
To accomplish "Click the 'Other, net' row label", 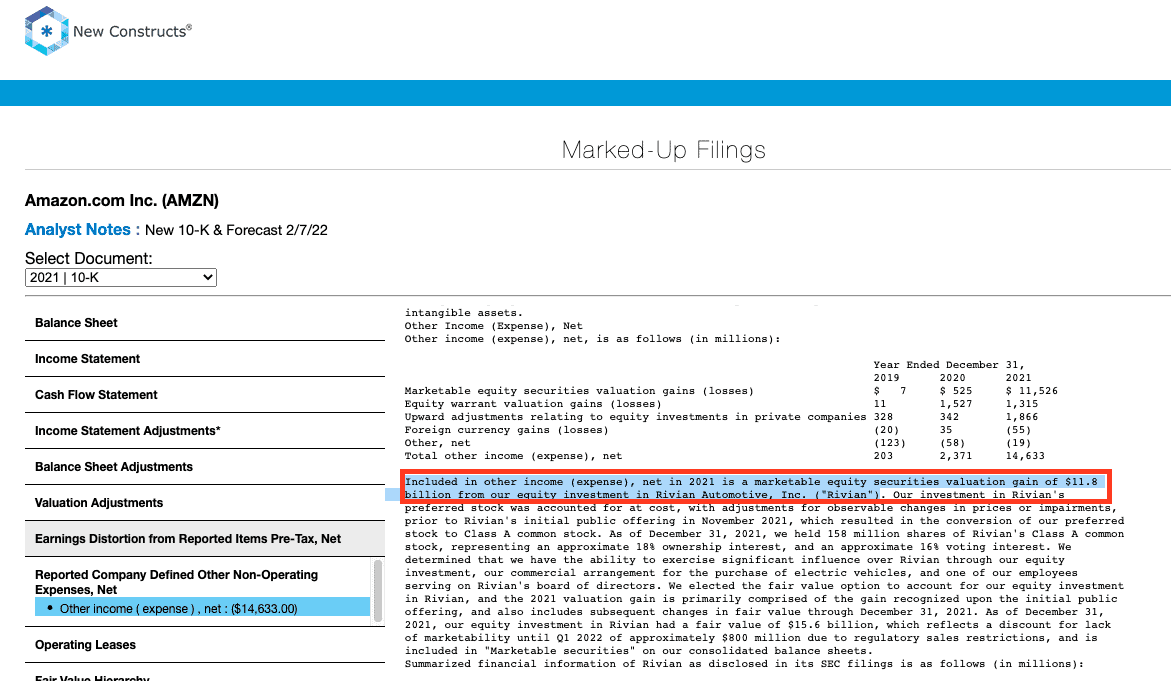I will 437,444.
